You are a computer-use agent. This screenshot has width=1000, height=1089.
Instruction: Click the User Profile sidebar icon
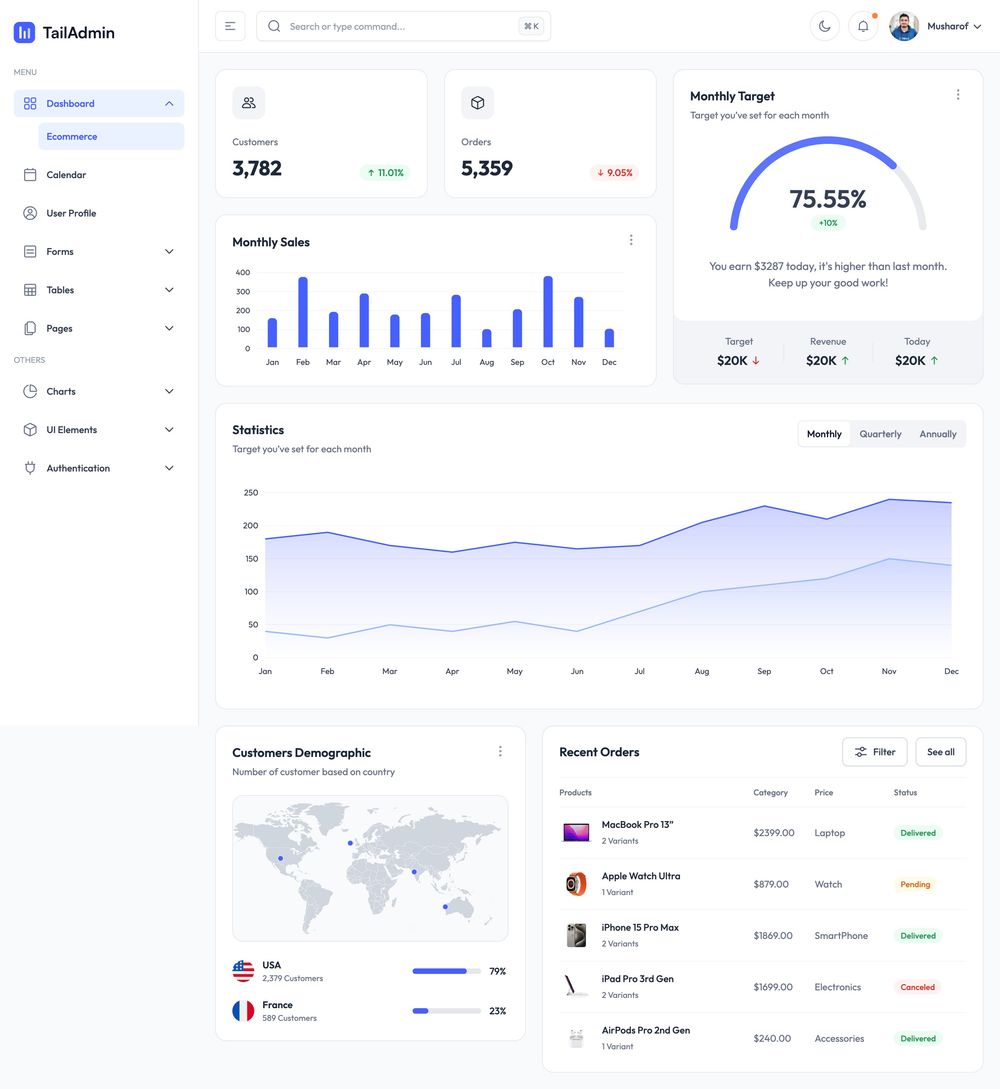point(30,213)
